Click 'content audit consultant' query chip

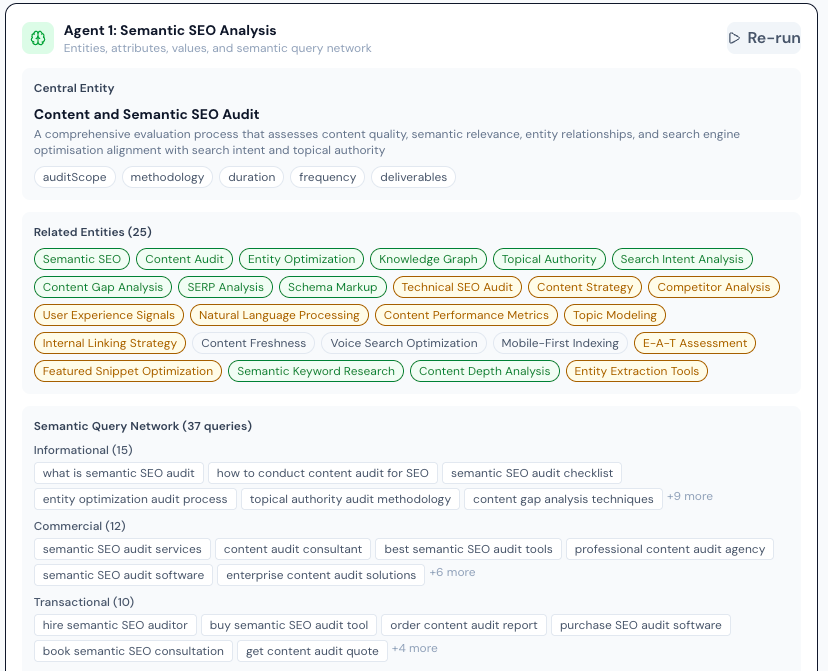293,549
